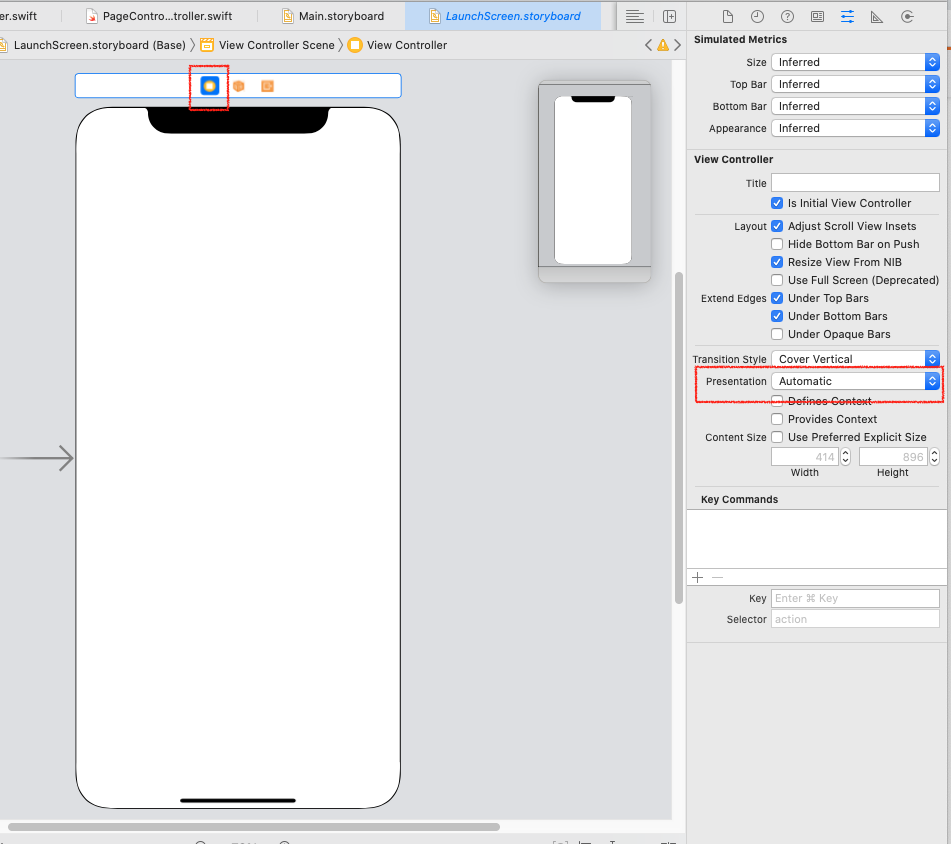
Task: Click the Width stepper arrows
Action: point(845,457)
